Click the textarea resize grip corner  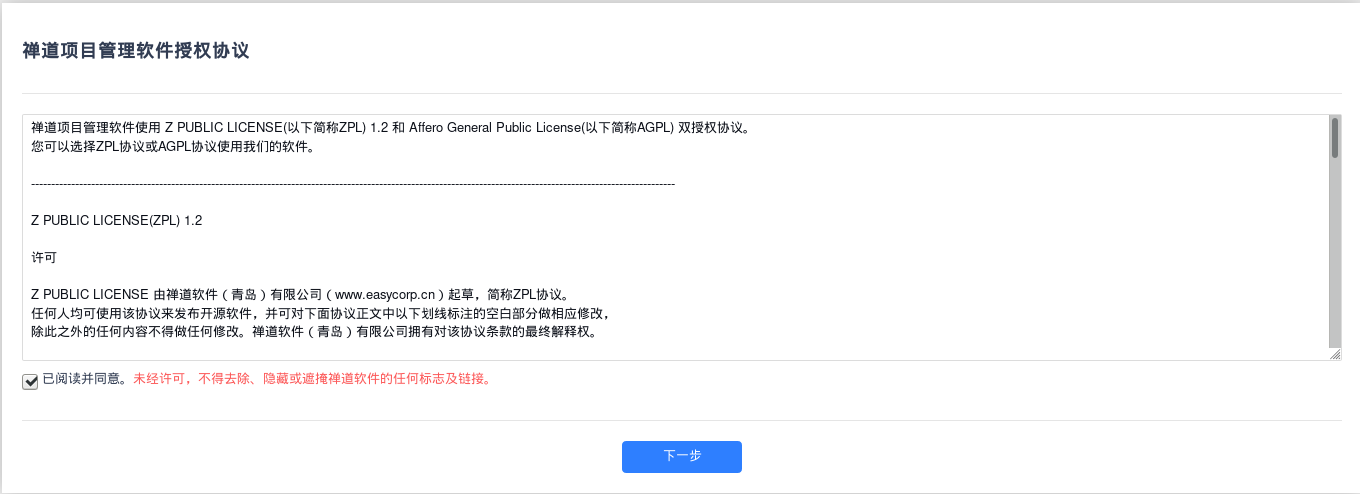tap(1335, 354)
